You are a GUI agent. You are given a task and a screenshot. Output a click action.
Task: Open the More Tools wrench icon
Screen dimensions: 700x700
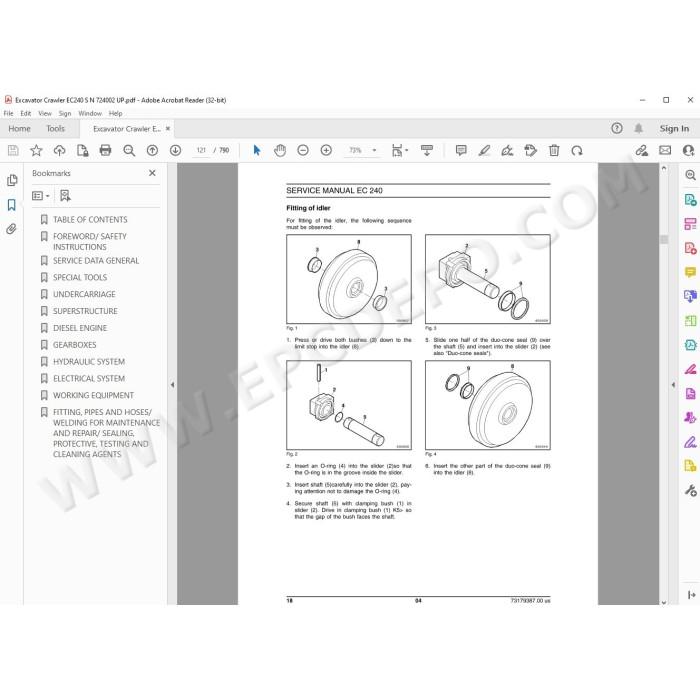(x=690, y=491)
